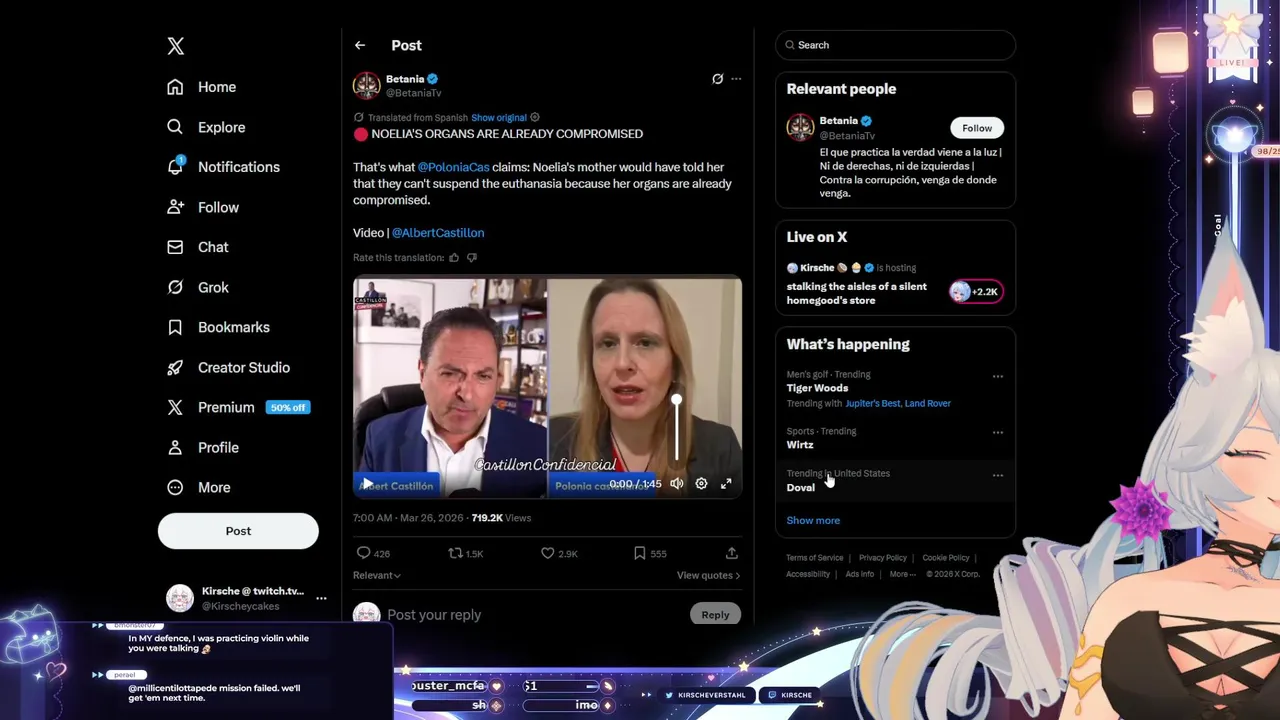
Task: Open video settings gear icon
Action: 701,483
